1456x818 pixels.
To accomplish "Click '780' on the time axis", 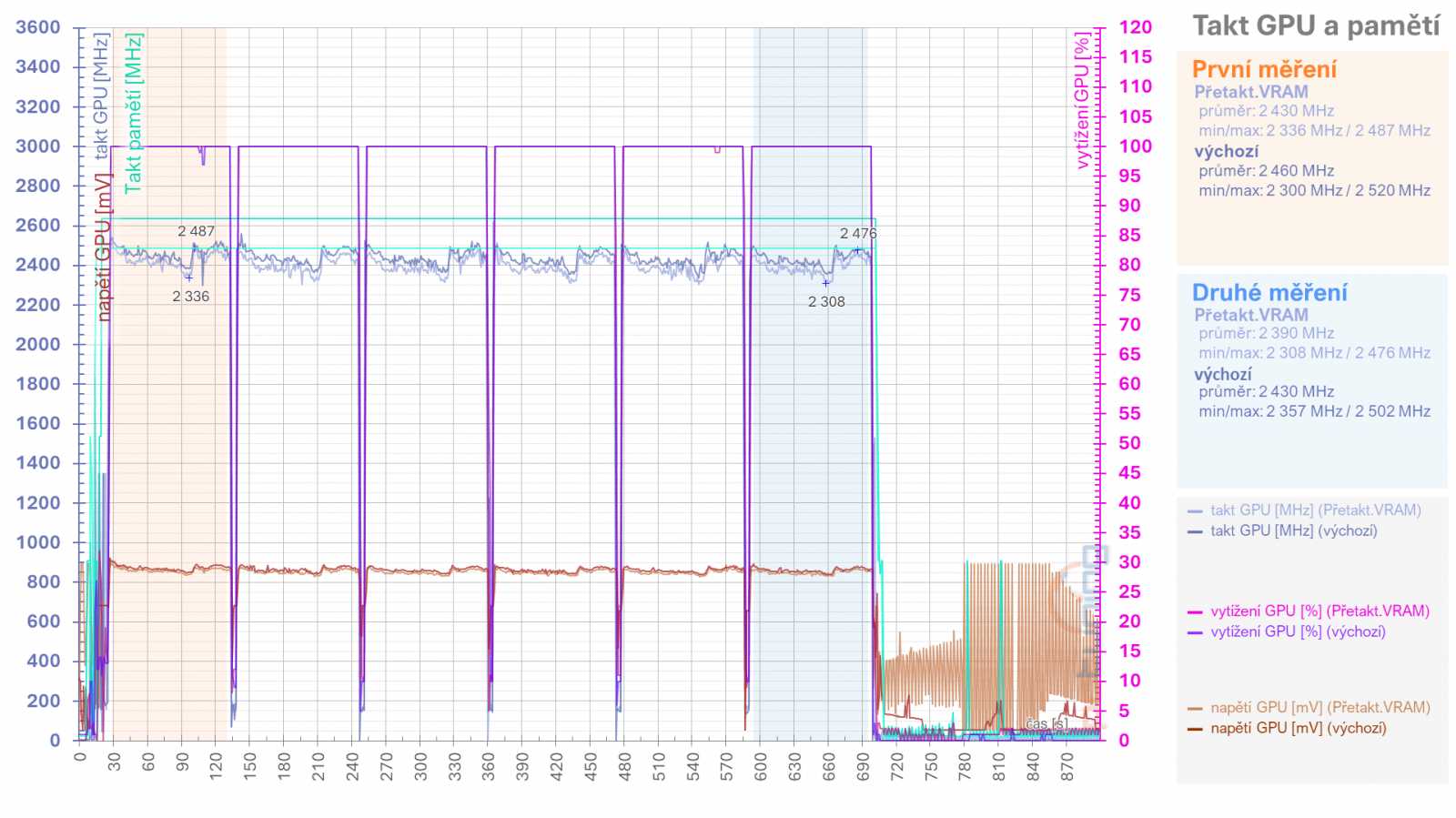I will (965, 766).
